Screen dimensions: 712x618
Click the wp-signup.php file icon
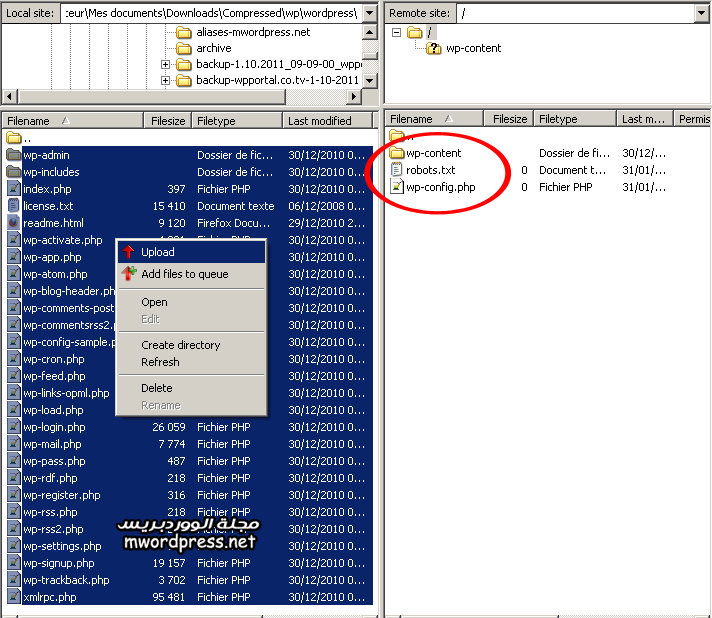14,563
